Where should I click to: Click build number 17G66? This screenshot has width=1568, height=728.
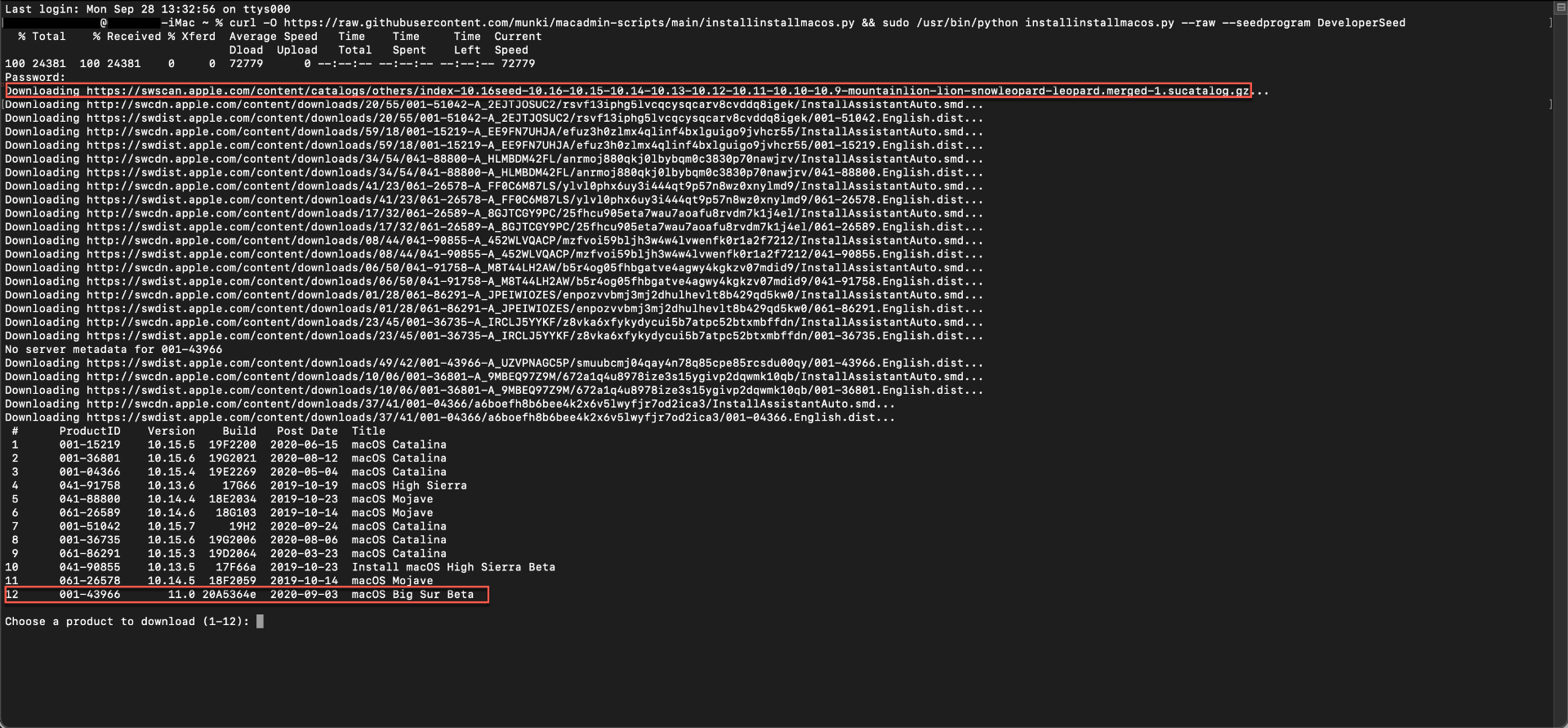[x=239, y=486]
